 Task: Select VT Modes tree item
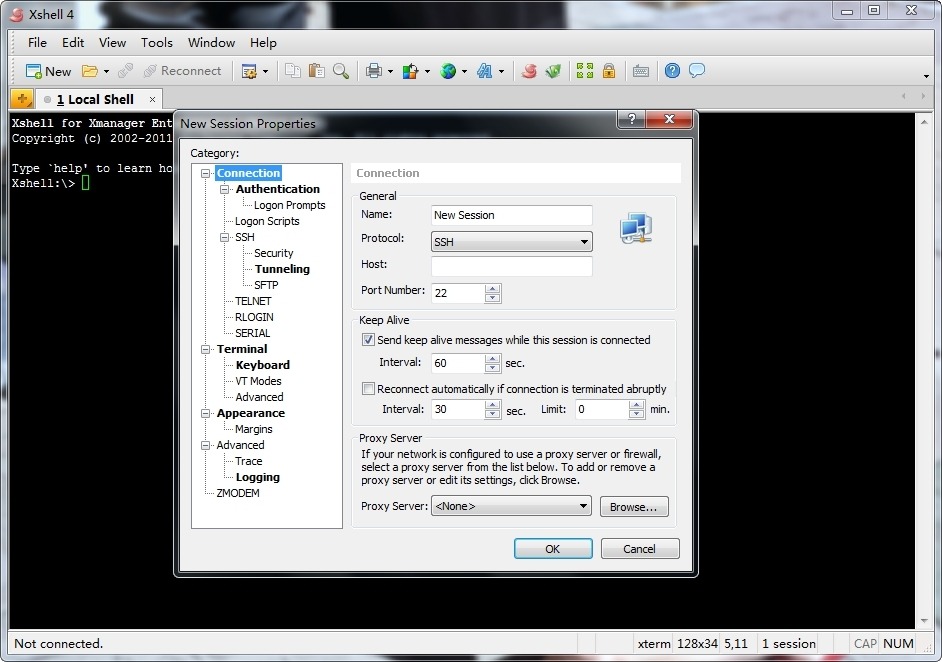coord(258,381)
